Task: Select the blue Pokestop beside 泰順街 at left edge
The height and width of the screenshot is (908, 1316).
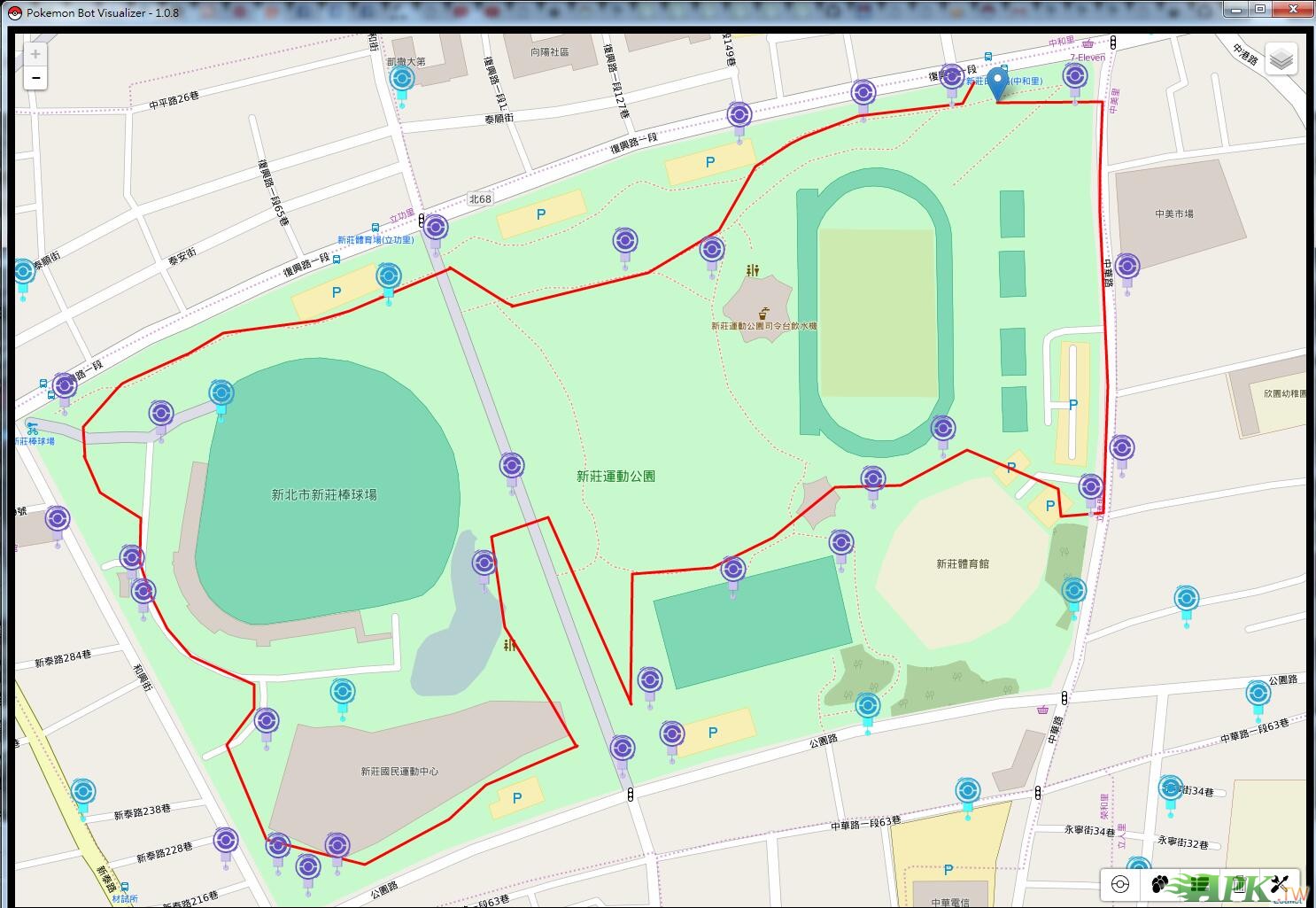Action: click(x=23, y=277)
